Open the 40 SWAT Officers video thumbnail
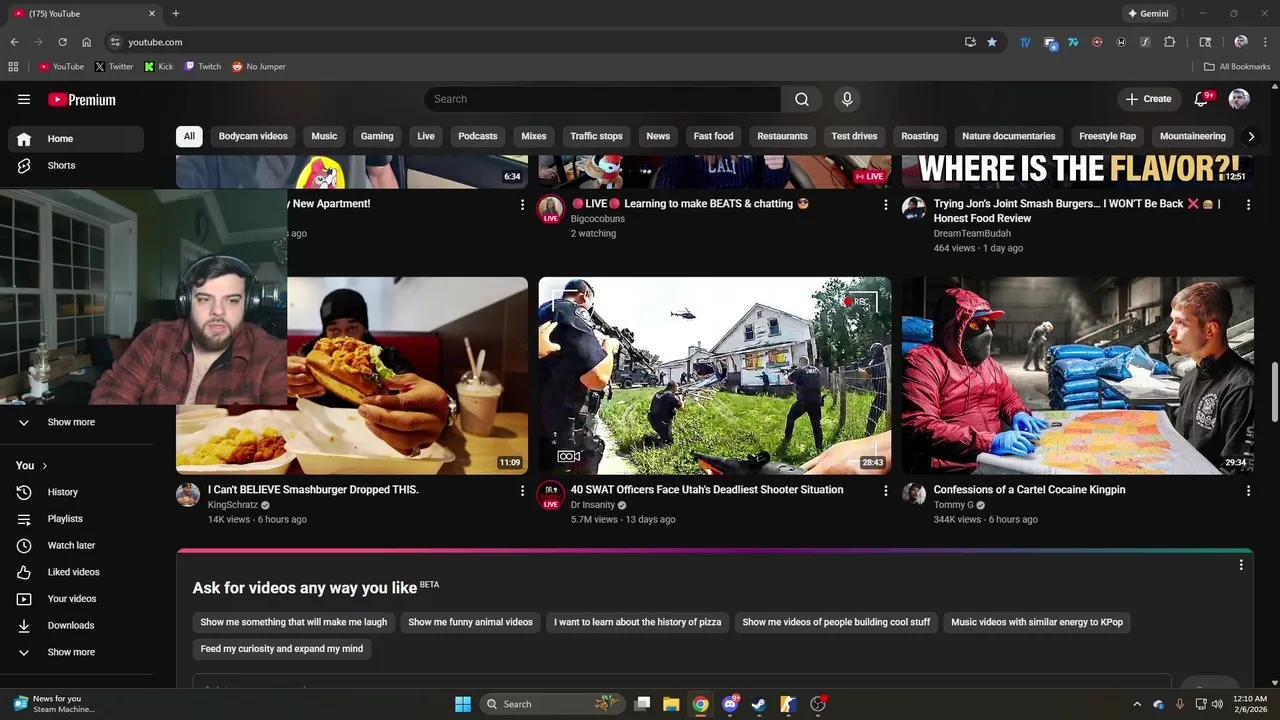This screenshot has height=720, width=1280. [714, 376]
